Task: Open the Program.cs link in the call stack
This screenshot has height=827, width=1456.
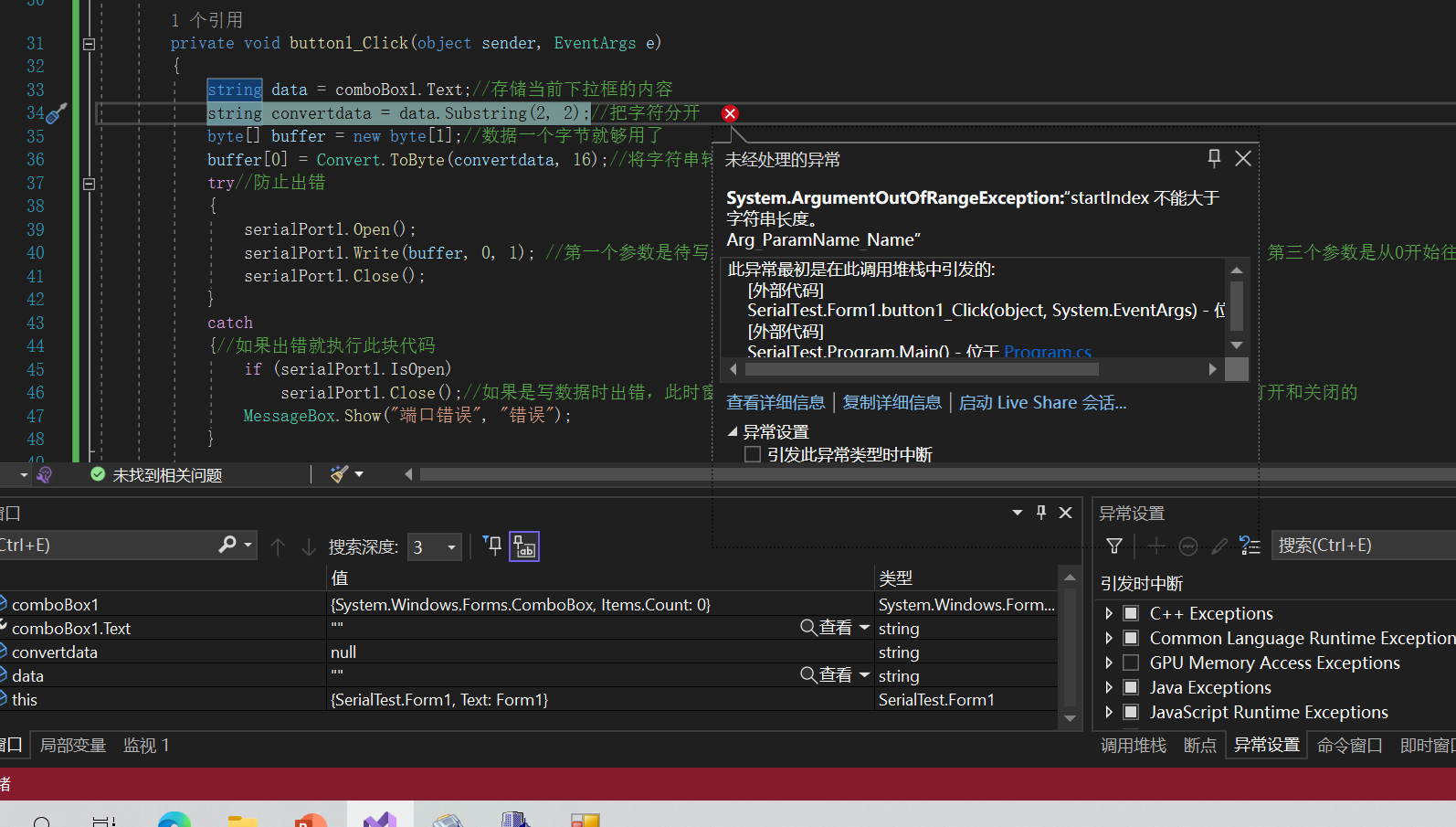Action: pyautogui.click(x=1048, y=352)
